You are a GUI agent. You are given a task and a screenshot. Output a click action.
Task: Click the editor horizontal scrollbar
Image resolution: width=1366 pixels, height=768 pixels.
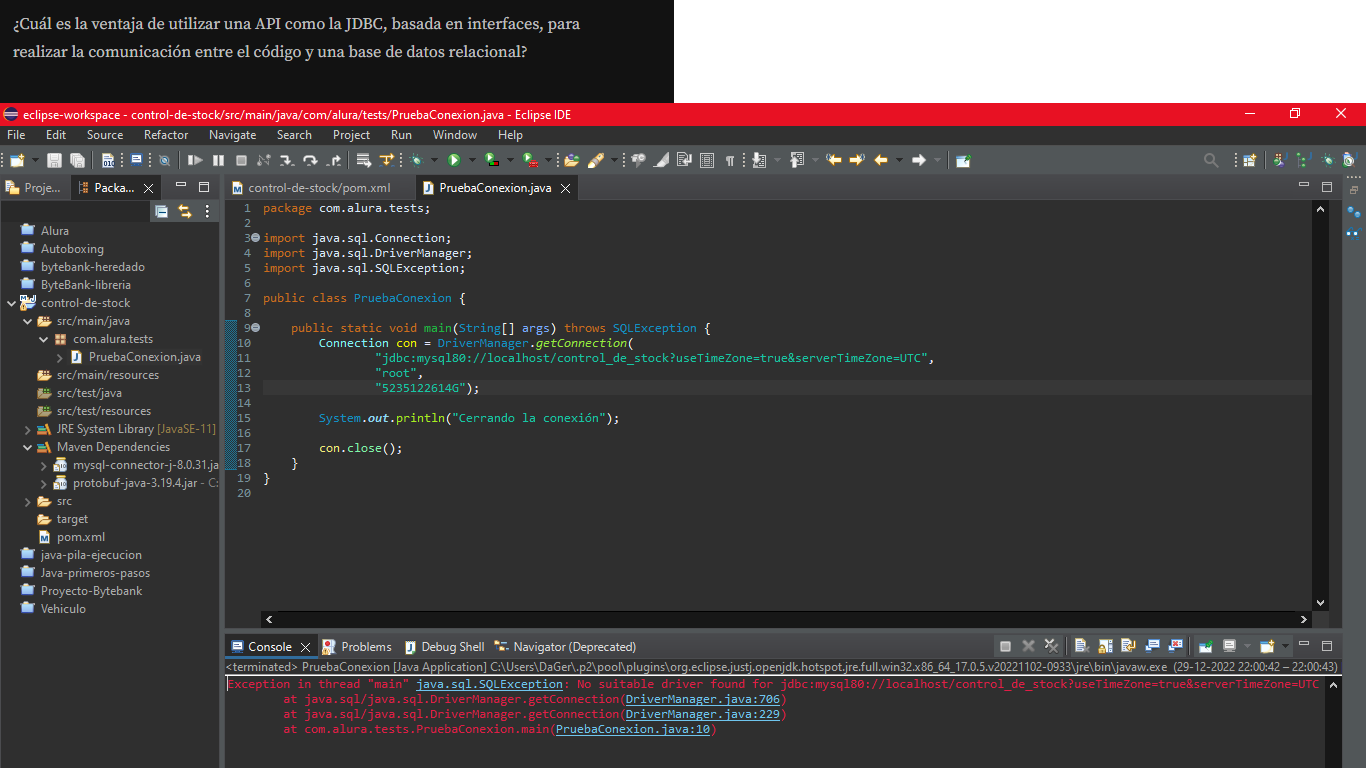click(x=785, y=619)
